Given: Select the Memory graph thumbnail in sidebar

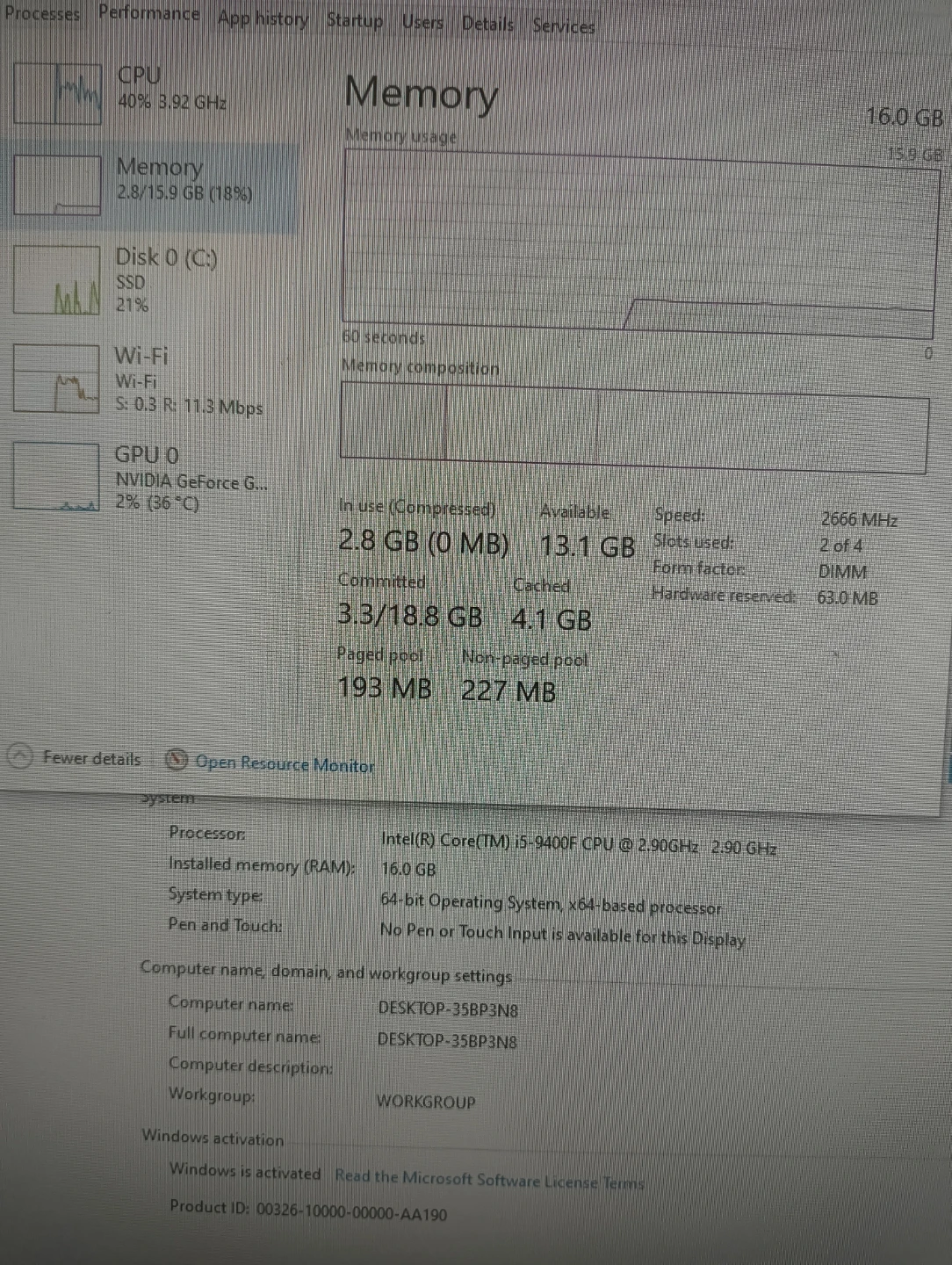Looking at the screenshot, I should coord(57,184).
